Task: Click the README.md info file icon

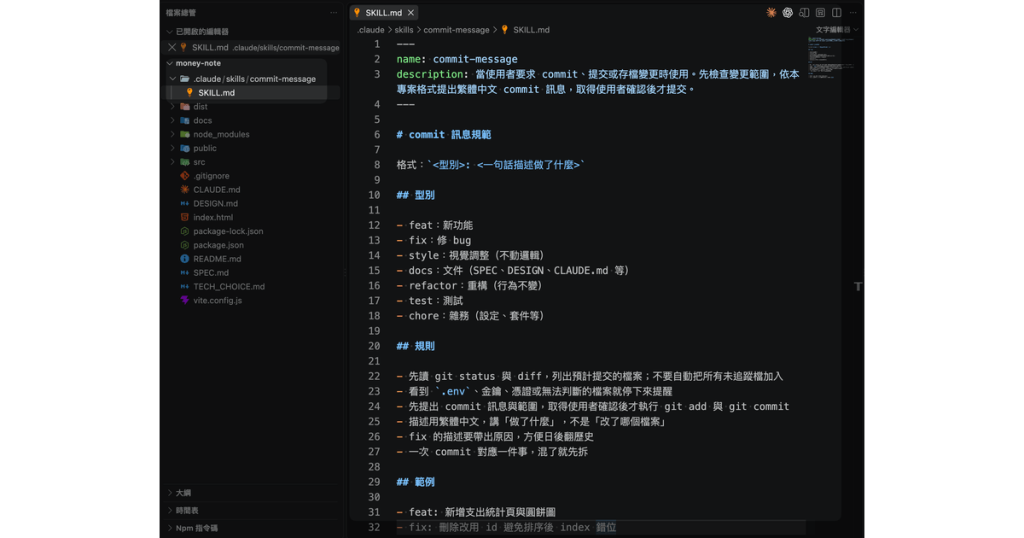Action: click(x=185, y=259)
